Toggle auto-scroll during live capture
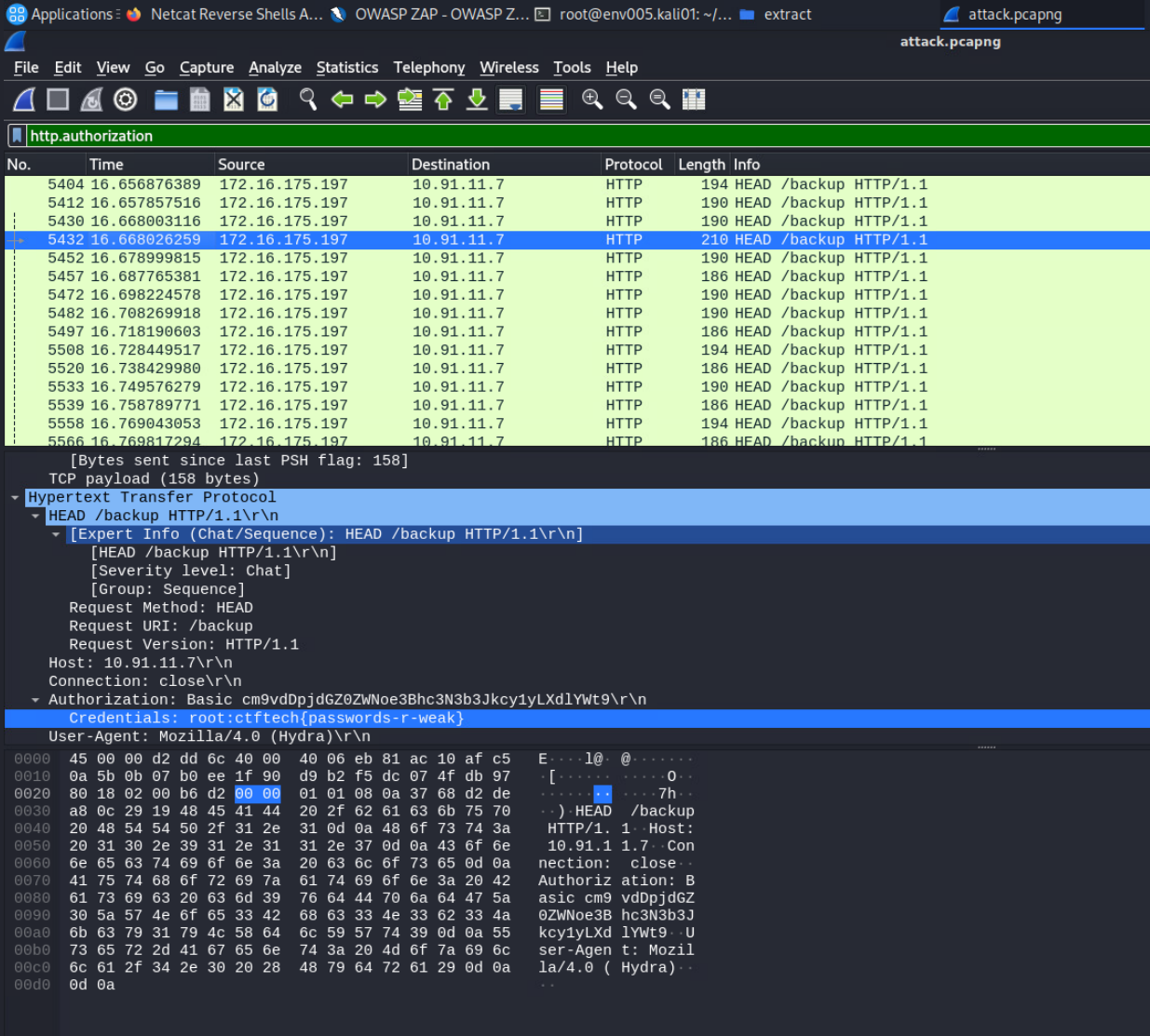The image size is (1150, 1036). click(x=510, y=100)
